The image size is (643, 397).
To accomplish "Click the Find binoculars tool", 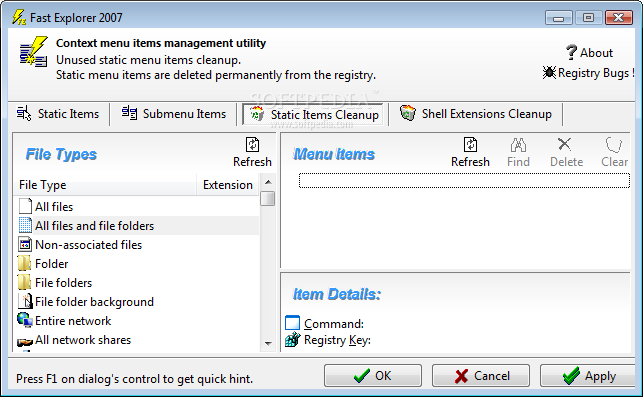I will point(518,152).
